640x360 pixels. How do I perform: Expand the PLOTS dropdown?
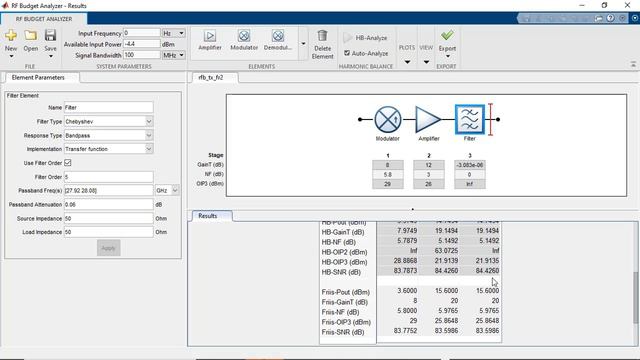407,62
